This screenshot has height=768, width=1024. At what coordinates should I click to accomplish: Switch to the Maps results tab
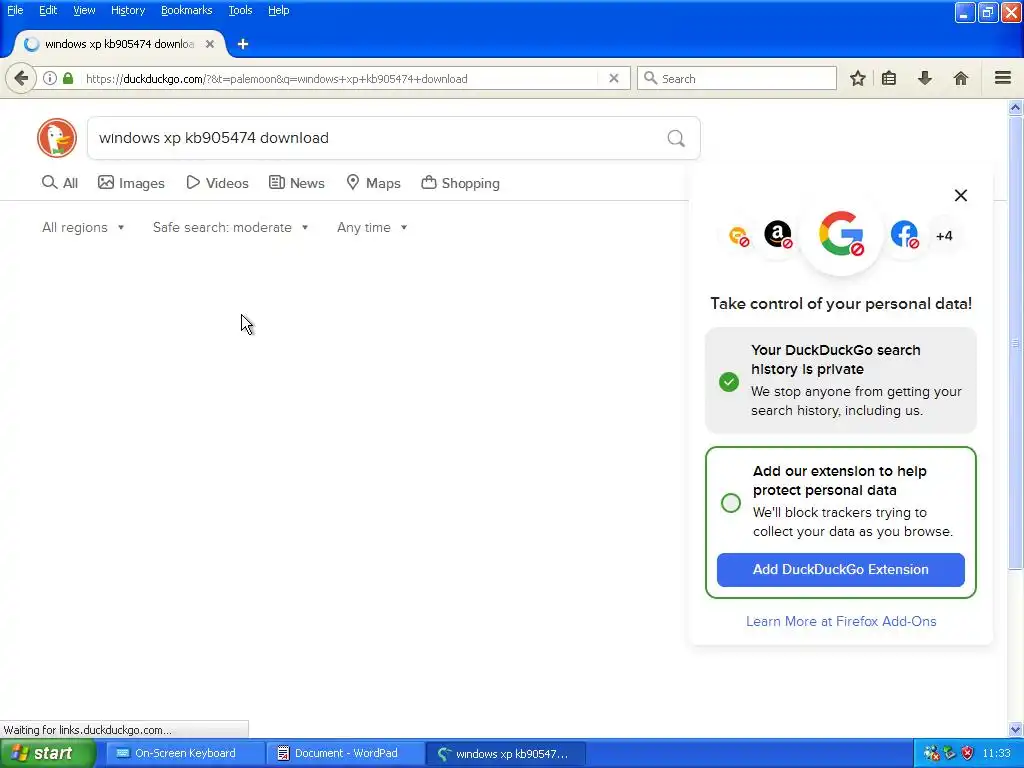pos(374,183)
